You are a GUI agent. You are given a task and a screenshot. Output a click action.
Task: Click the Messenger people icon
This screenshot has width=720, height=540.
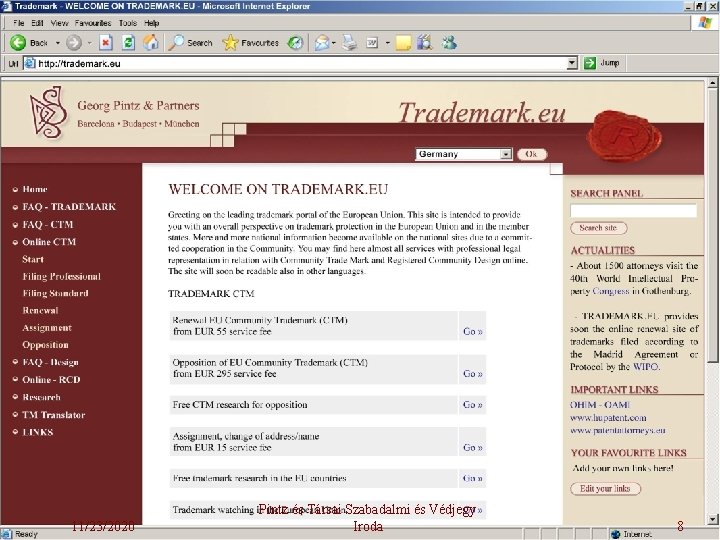coord(449,43)
